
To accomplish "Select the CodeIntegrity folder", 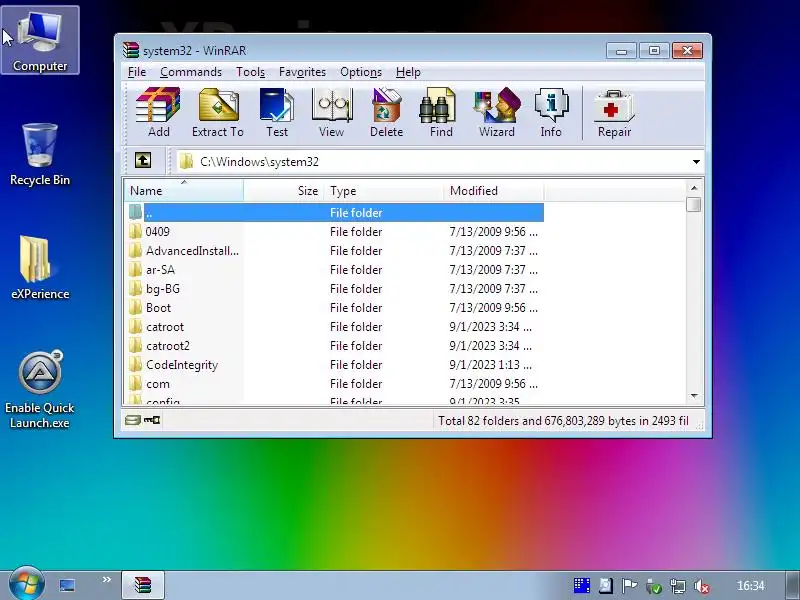I will [x=335, y=365].
